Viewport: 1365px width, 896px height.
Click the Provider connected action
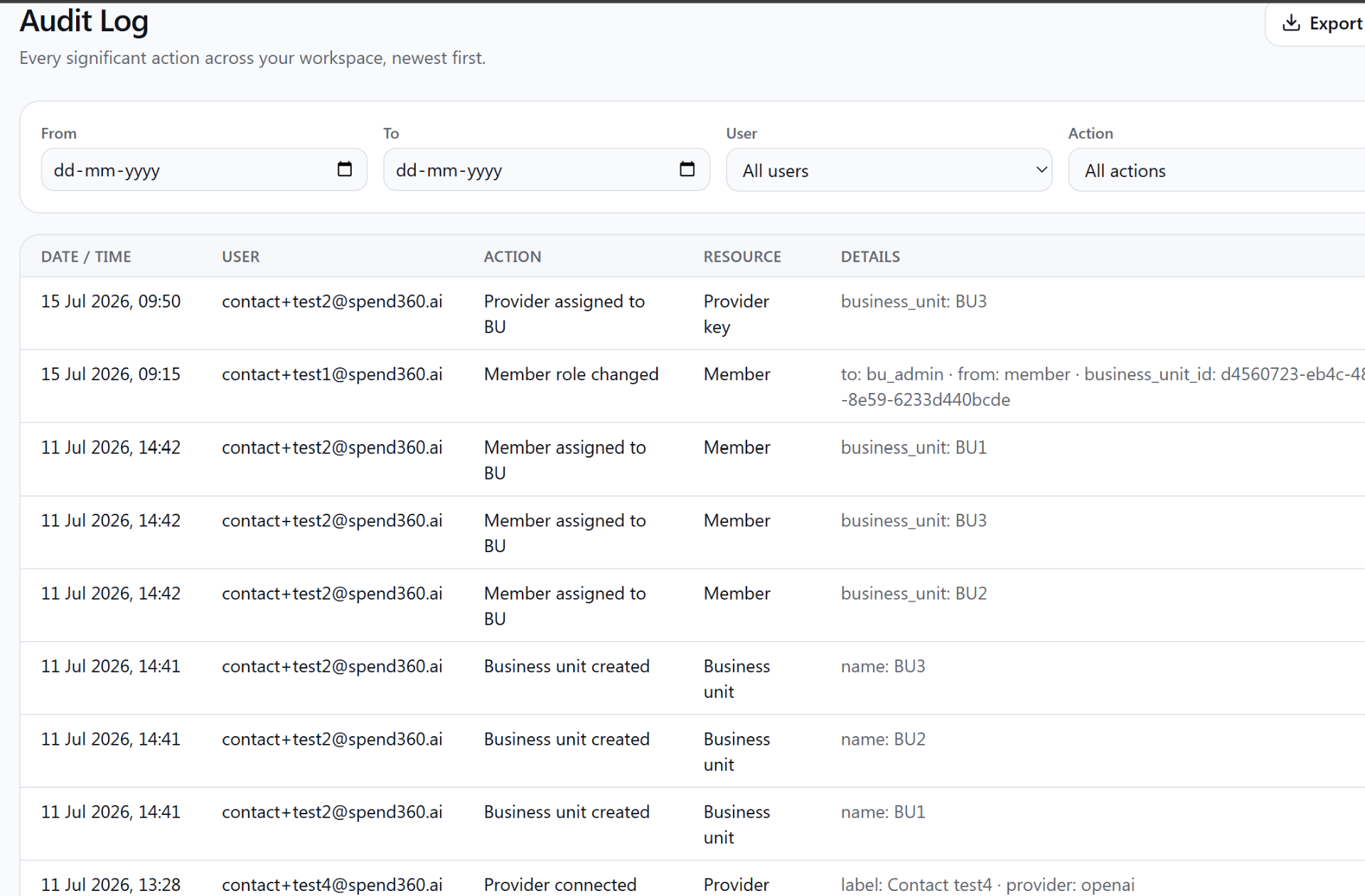[560, 885]
